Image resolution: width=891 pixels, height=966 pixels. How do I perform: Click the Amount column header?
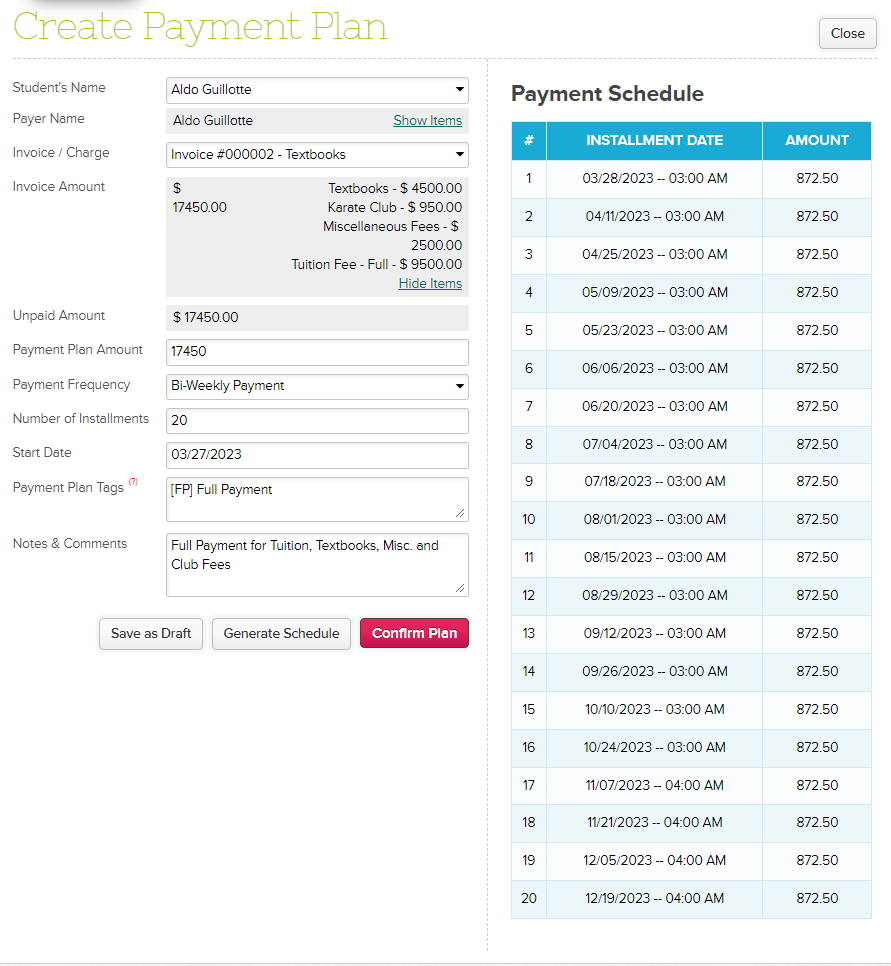[x=817, y=141]
